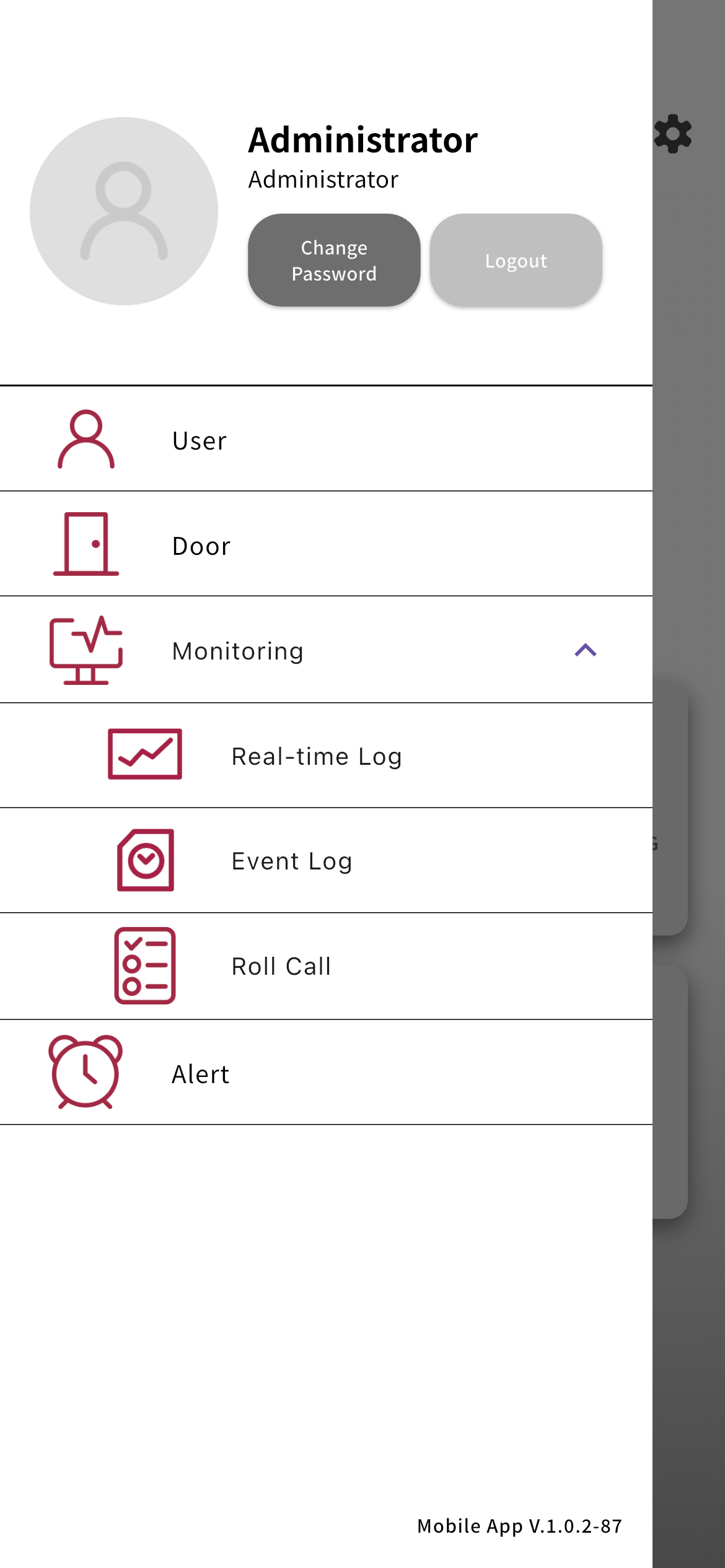Open the User menu item
Viewport: 725px width, 1568px height.
326,439
